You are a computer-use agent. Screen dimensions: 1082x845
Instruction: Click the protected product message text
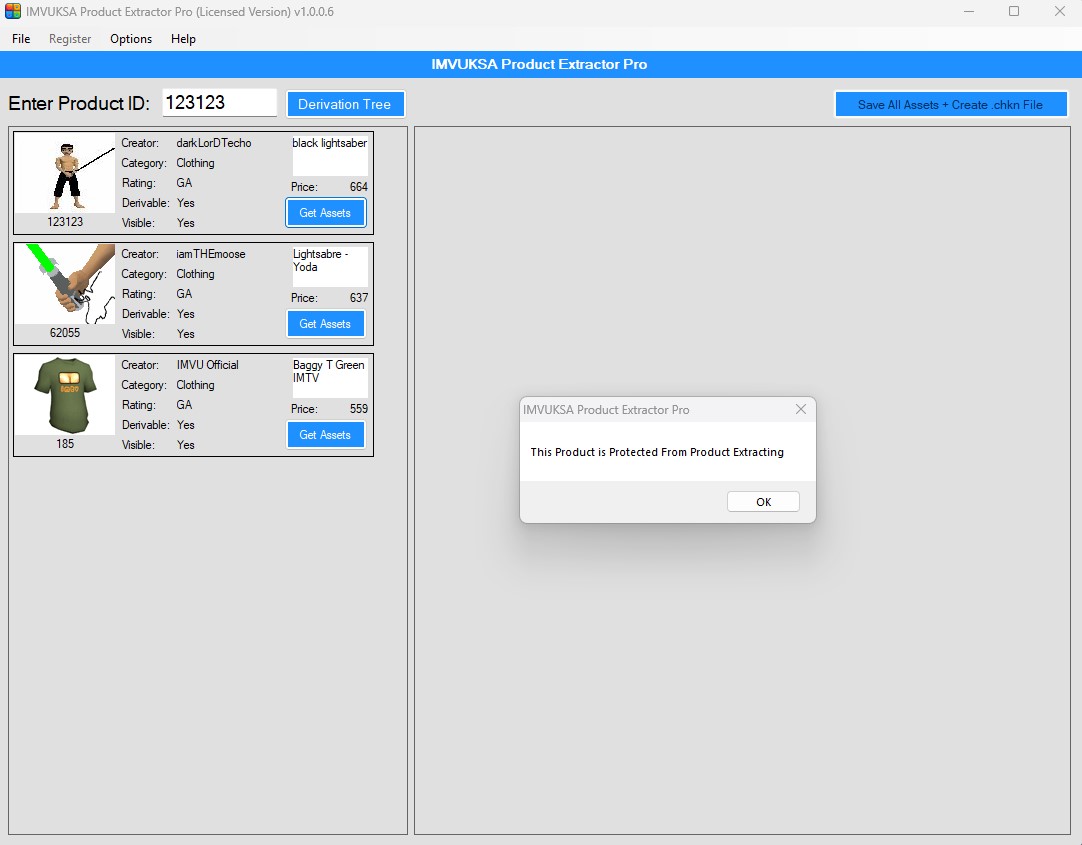[657, 452]
